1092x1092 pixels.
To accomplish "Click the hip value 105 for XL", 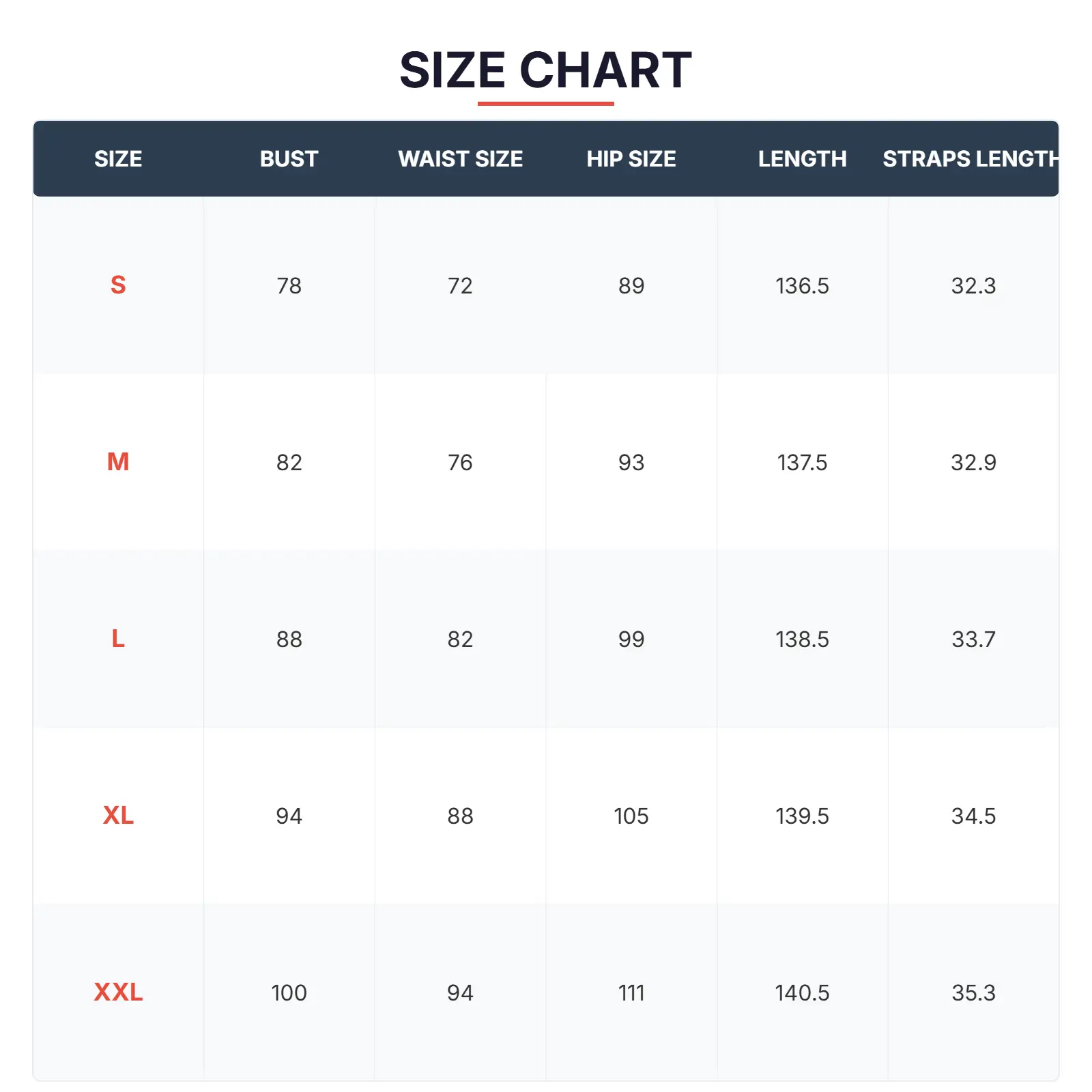I will [631, 816].
